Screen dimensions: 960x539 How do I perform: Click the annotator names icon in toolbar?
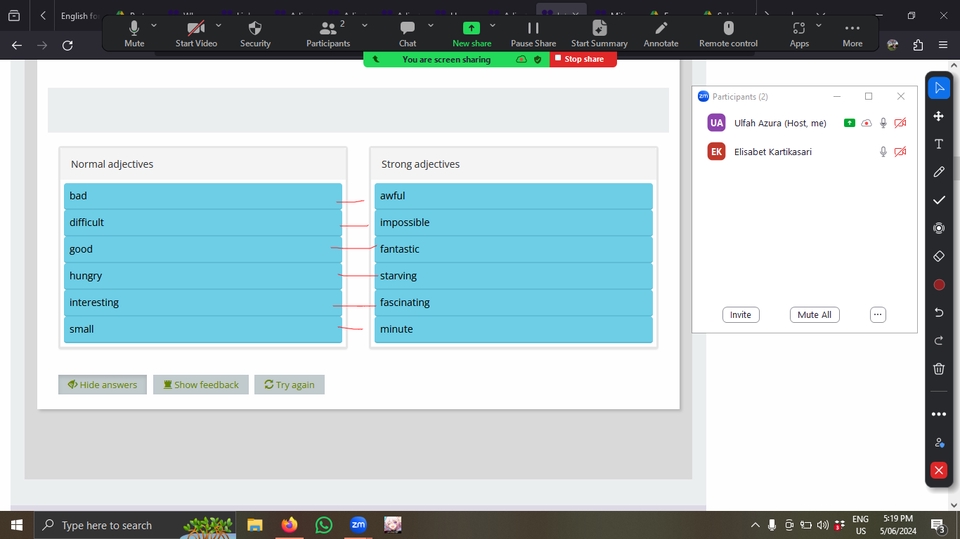click(939, 442)
